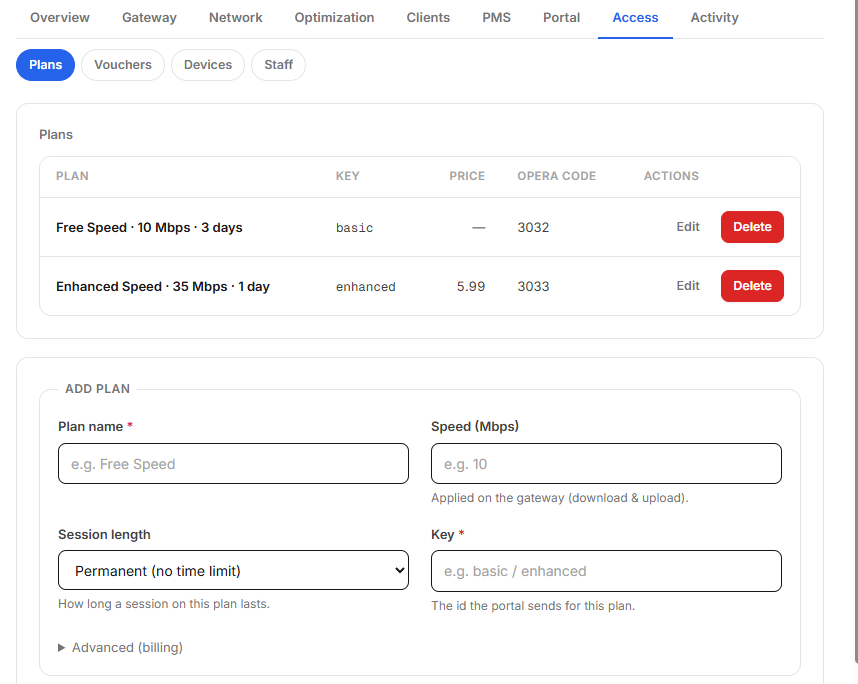858x684 pixels.
Task: Switch to the Gateway tab
Action: pos(149,18)
